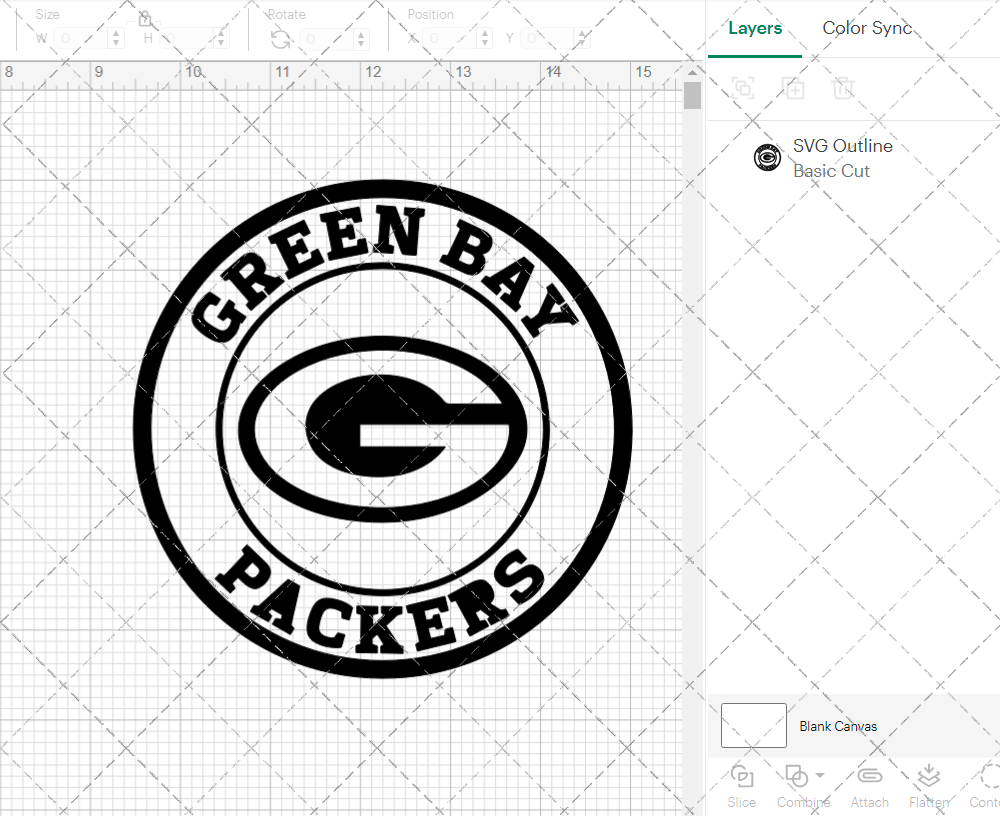Image resolution: width=1000 pixels, height=816 pixels.
Task: Toggle the size aspect ratio lock
Action: point(145,18)
